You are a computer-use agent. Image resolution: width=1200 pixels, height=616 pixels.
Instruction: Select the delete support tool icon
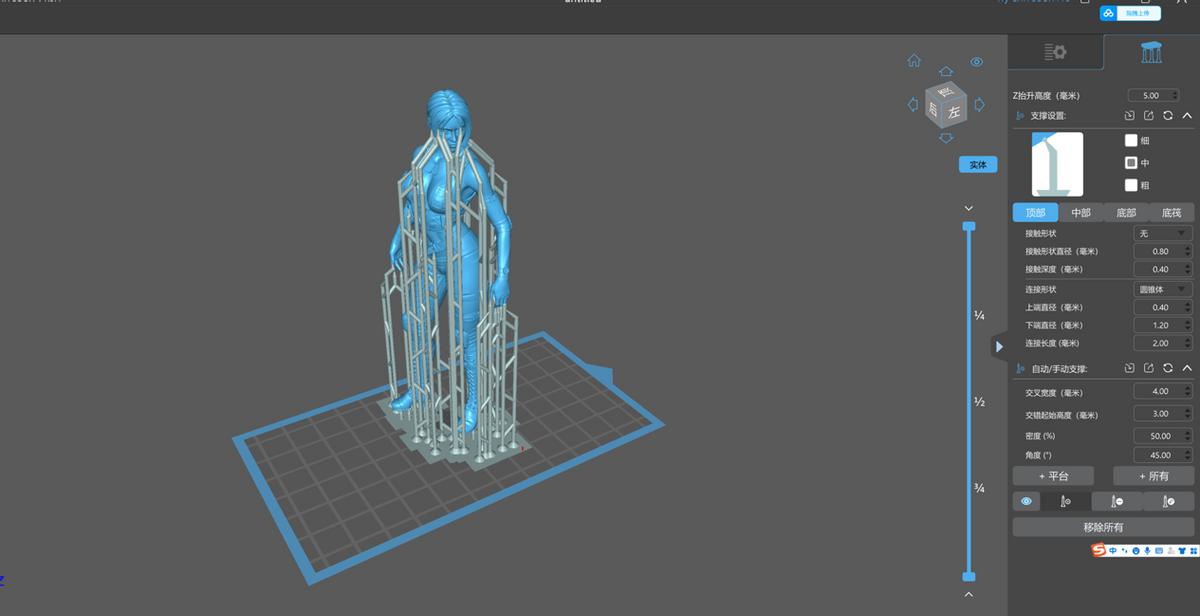coord(1118,501)
